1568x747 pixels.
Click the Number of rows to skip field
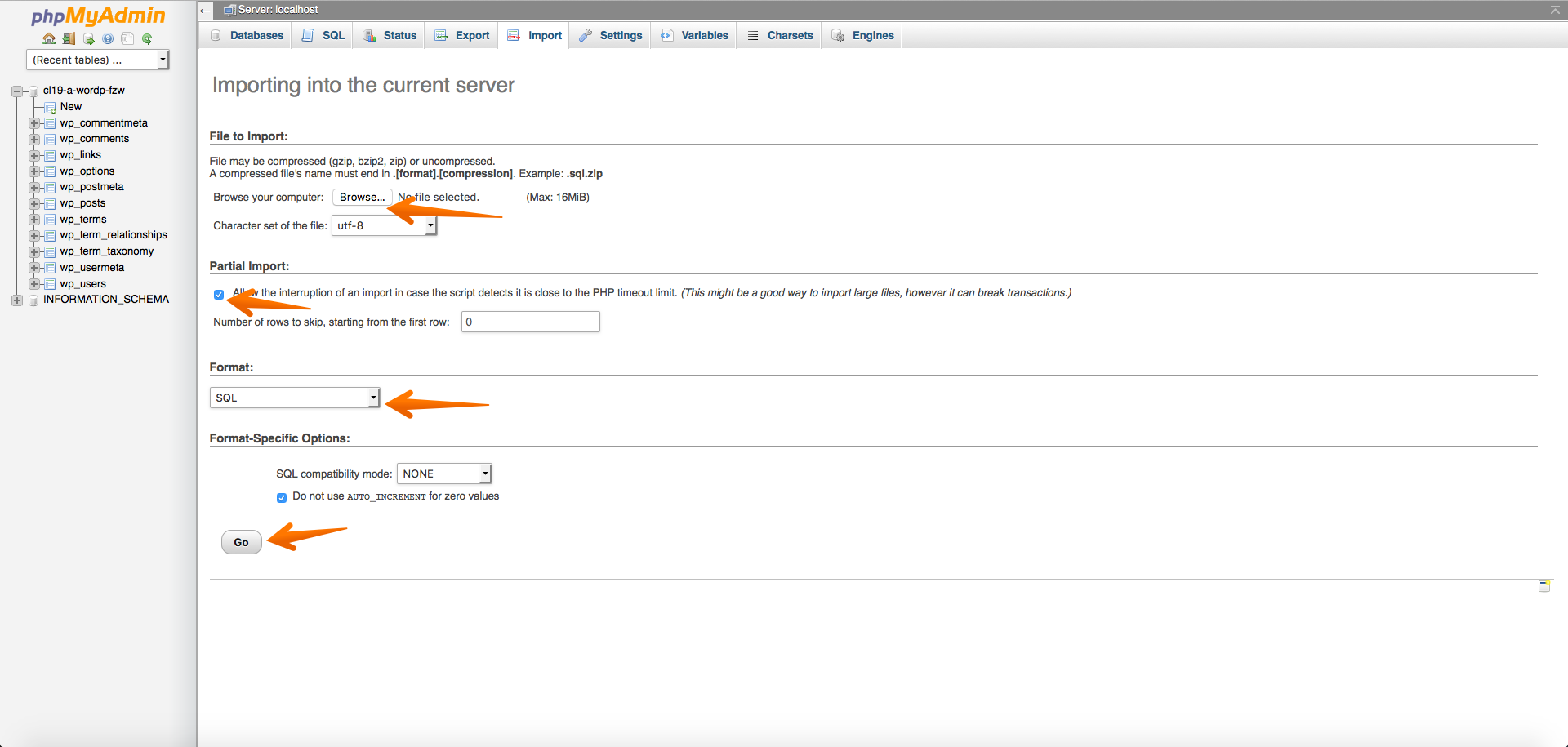531,322
